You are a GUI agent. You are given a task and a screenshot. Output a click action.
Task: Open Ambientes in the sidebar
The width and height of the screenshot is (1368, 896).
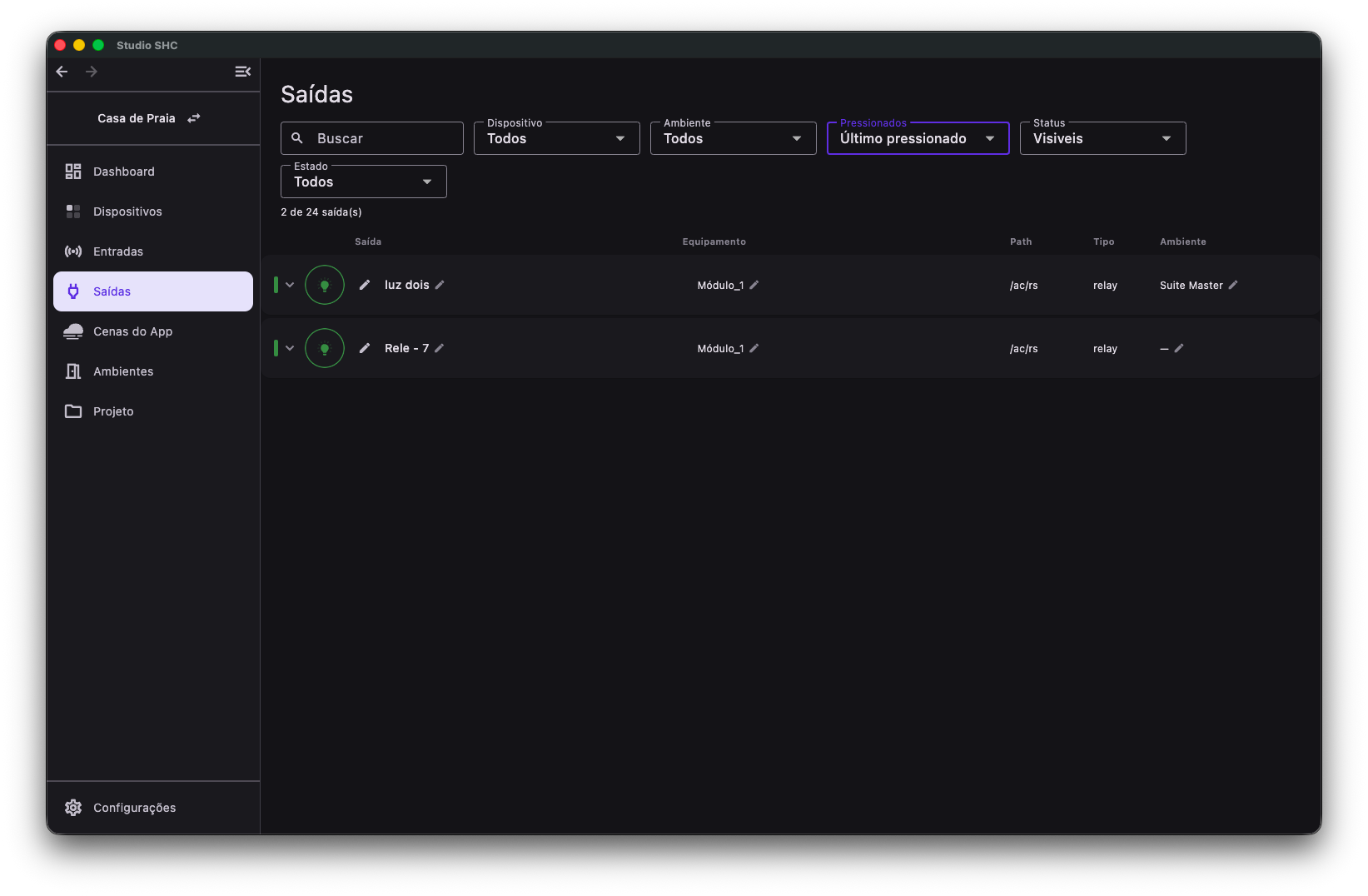[153, 371]
